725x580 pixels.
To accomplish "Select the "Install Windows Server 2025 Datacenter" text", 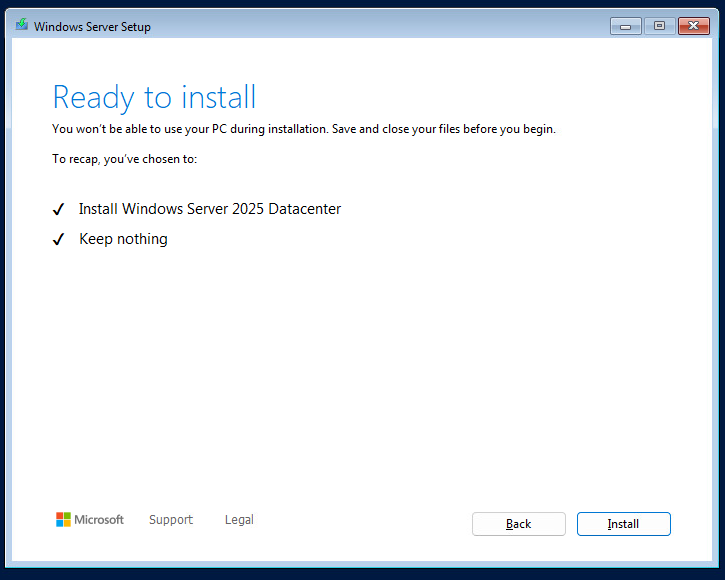I will [x=210, y=209].
